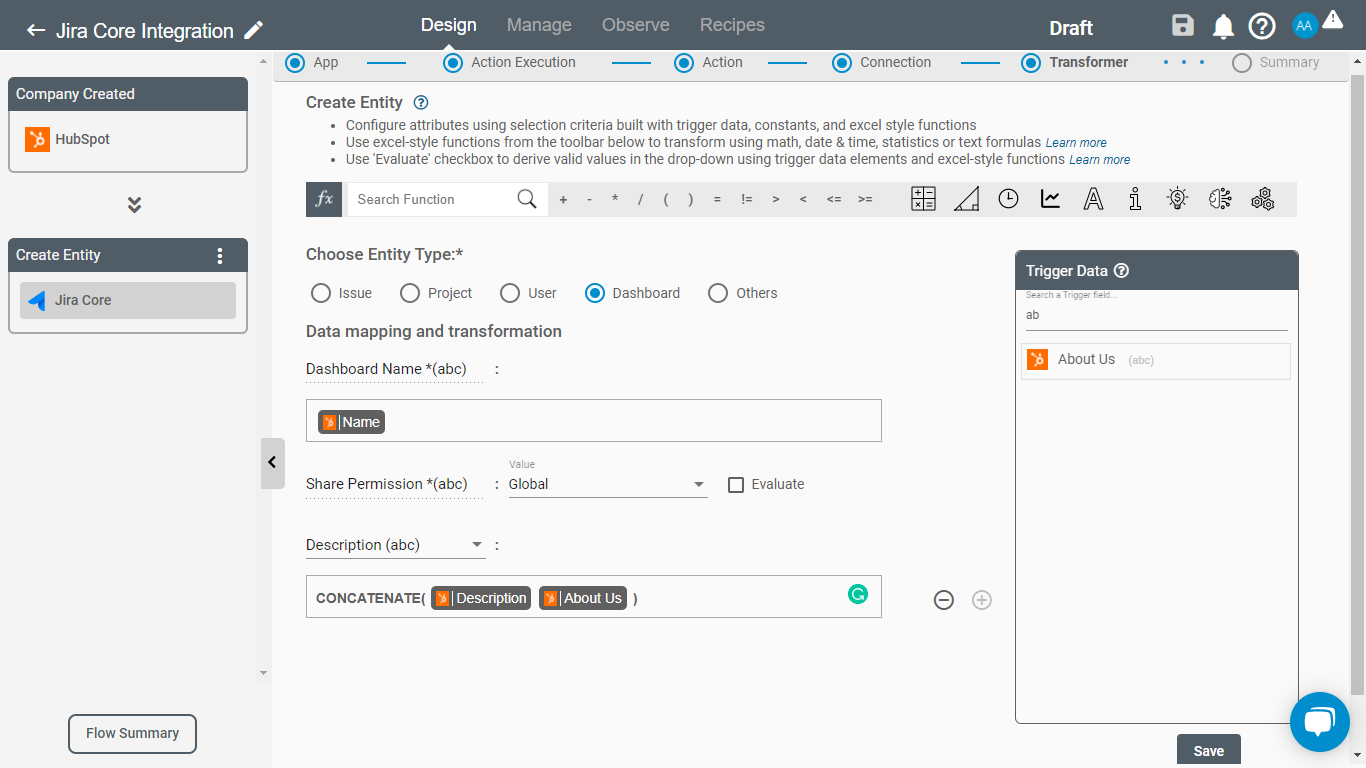Select Project entity type
This screenshot has width=1366, height=768.
pyautogui.click(x=409, y=293)
